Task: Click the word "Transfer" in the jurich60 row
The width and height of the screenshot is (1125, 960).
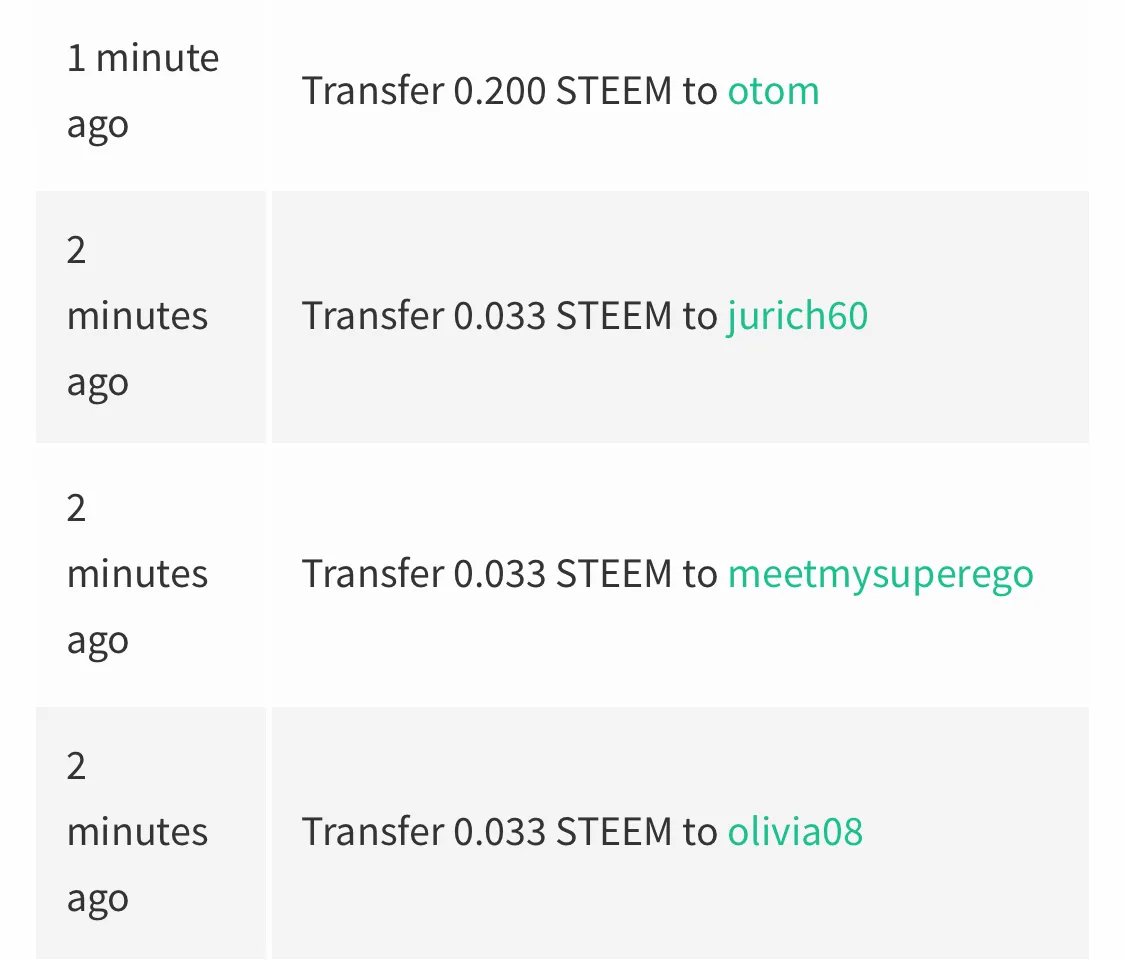Action: pyautogui.click(x=373, y=316)
